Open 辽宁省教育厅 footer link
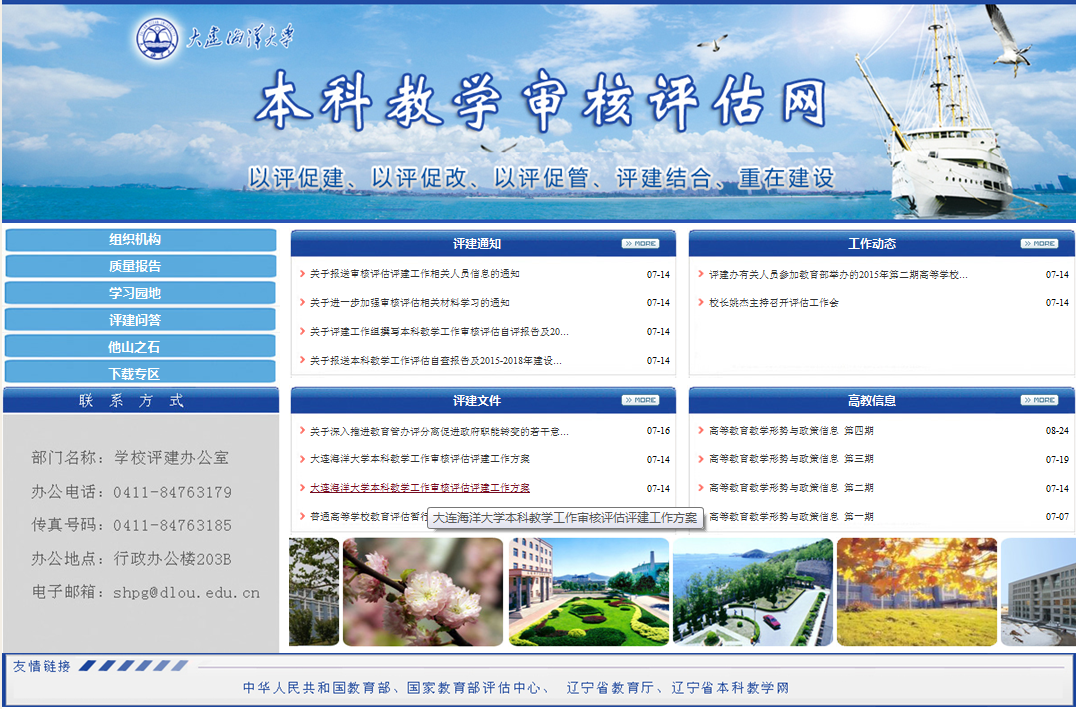 point(610,688)
